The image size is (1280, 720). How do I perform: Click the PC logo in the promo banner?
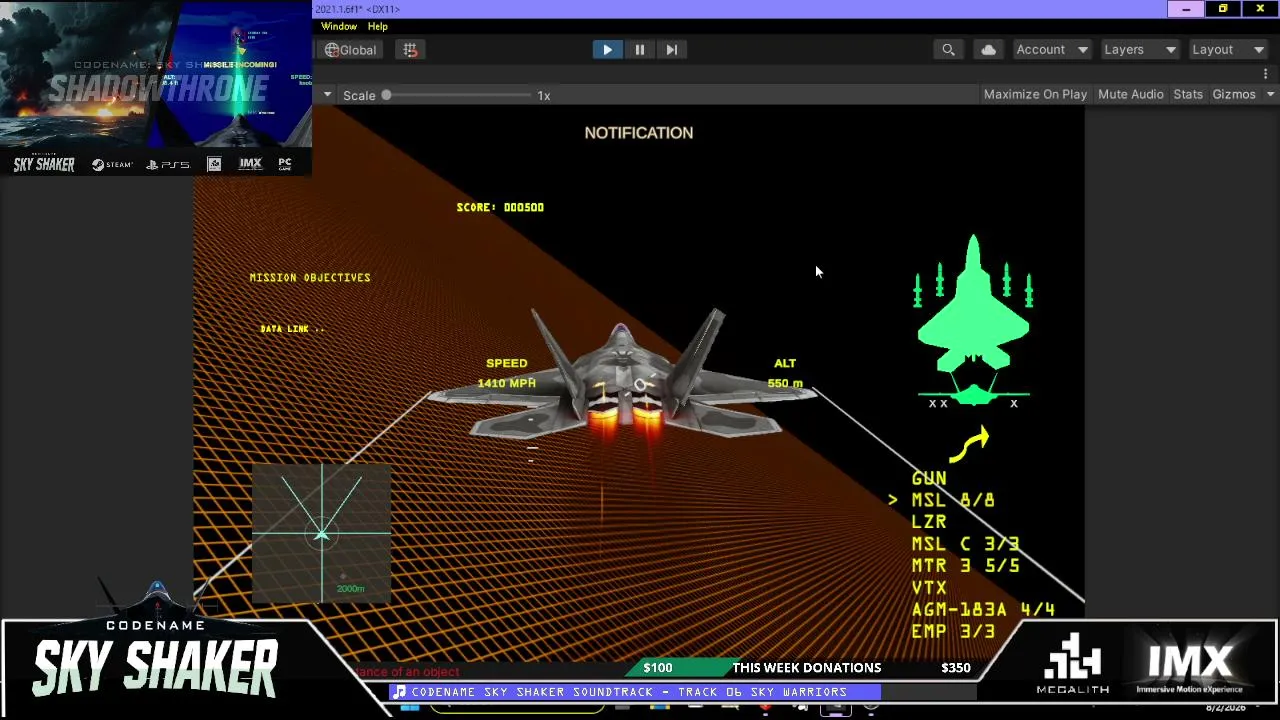coord(285,164)
